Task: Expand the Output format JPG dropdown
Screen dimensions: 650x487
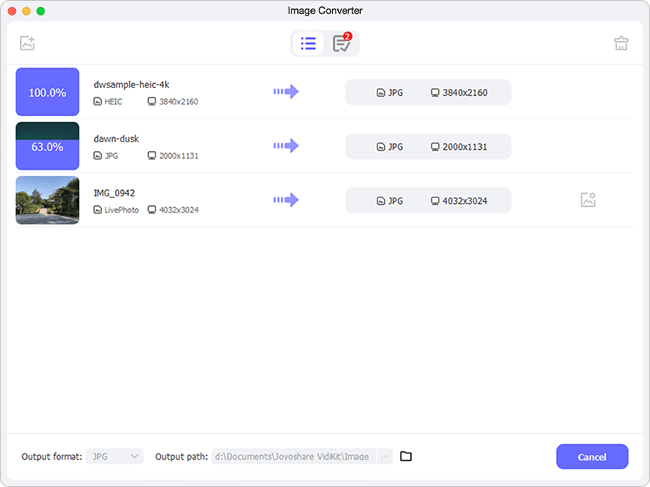Action: [x=115, y=456]
